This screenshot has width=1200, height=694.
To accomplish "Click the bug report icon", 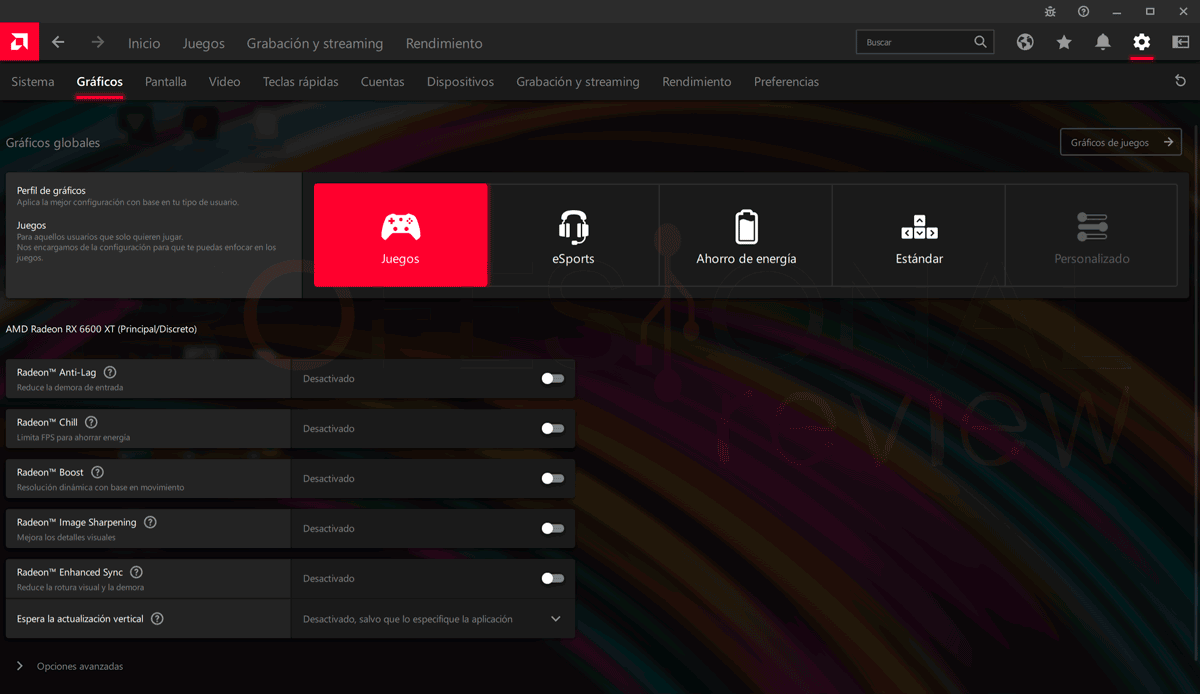I will 1050,11.
